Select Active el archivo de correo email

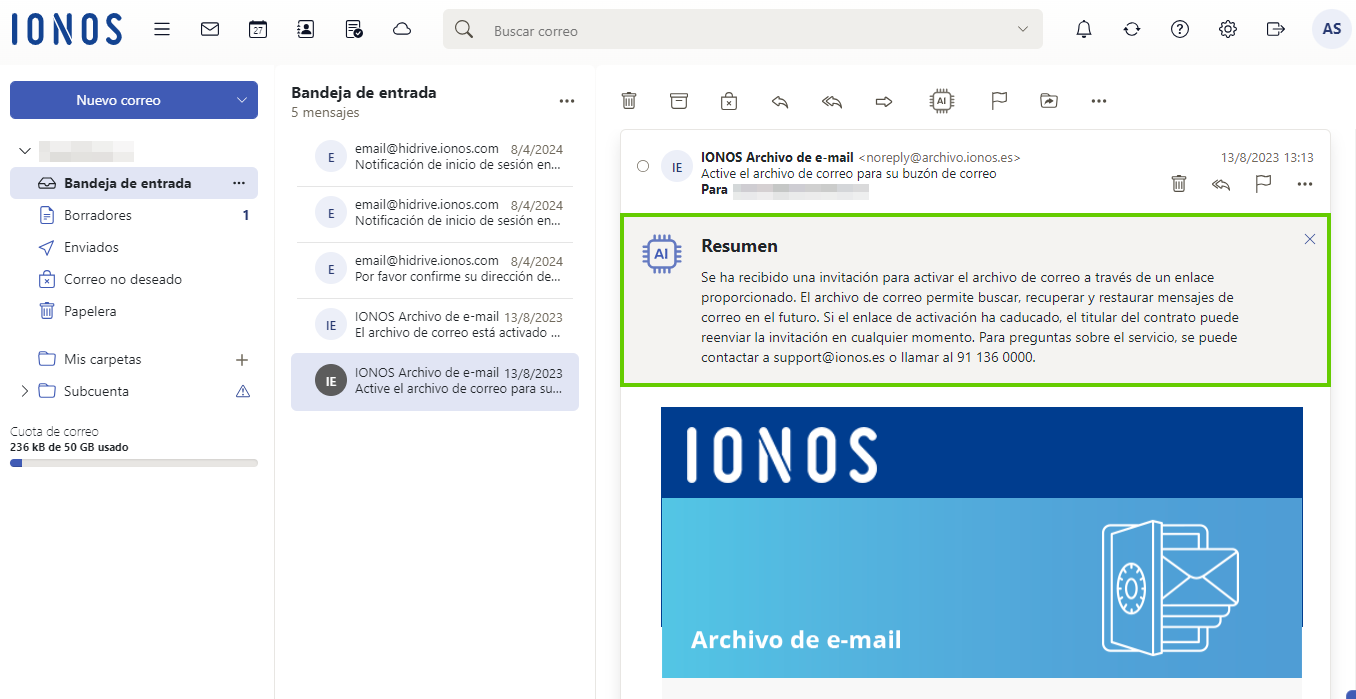tap(435, 381)
